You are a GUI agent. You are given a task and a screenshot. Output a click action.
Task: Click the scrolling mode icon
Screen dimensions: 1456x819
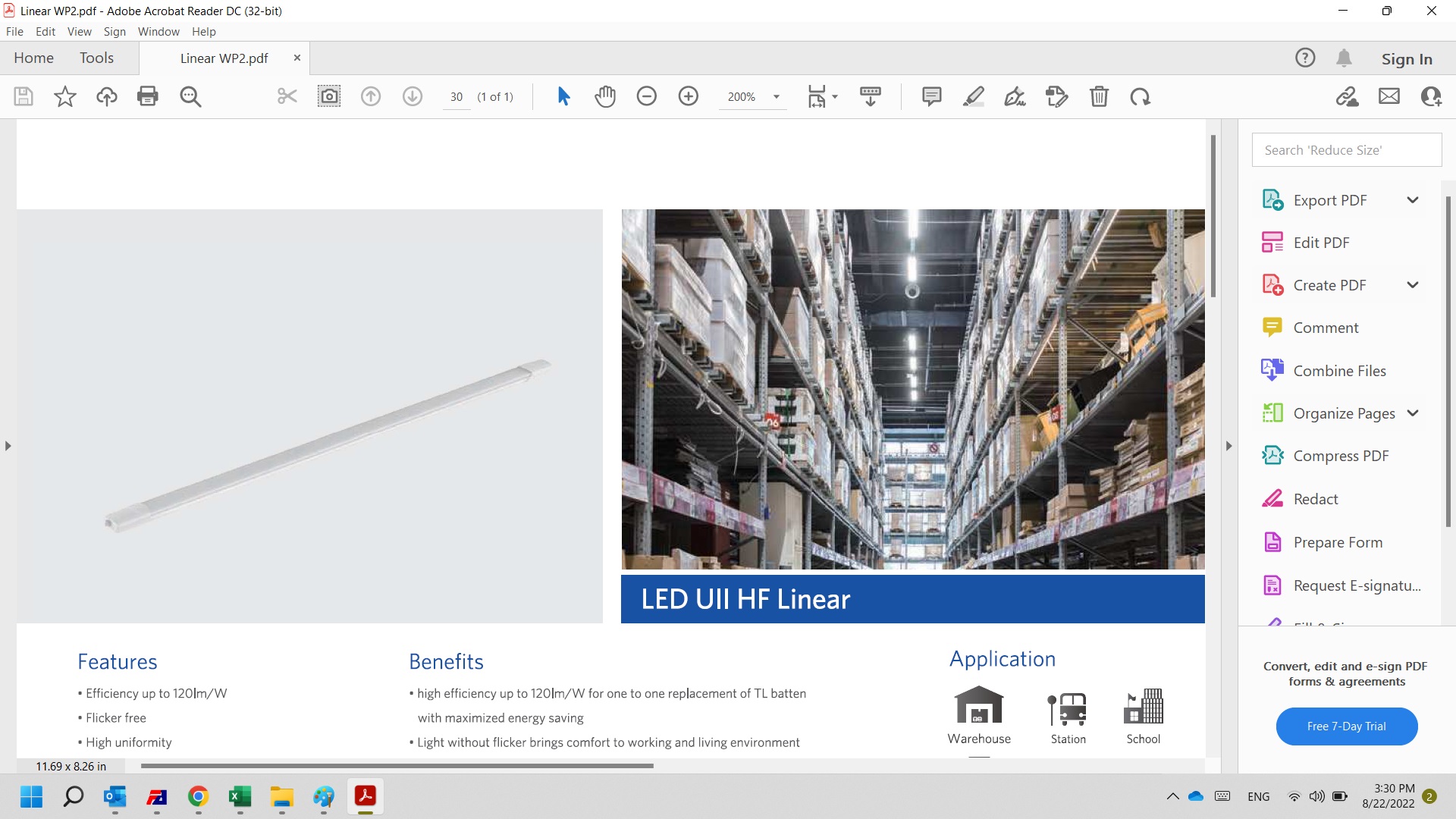coord(871,96)
